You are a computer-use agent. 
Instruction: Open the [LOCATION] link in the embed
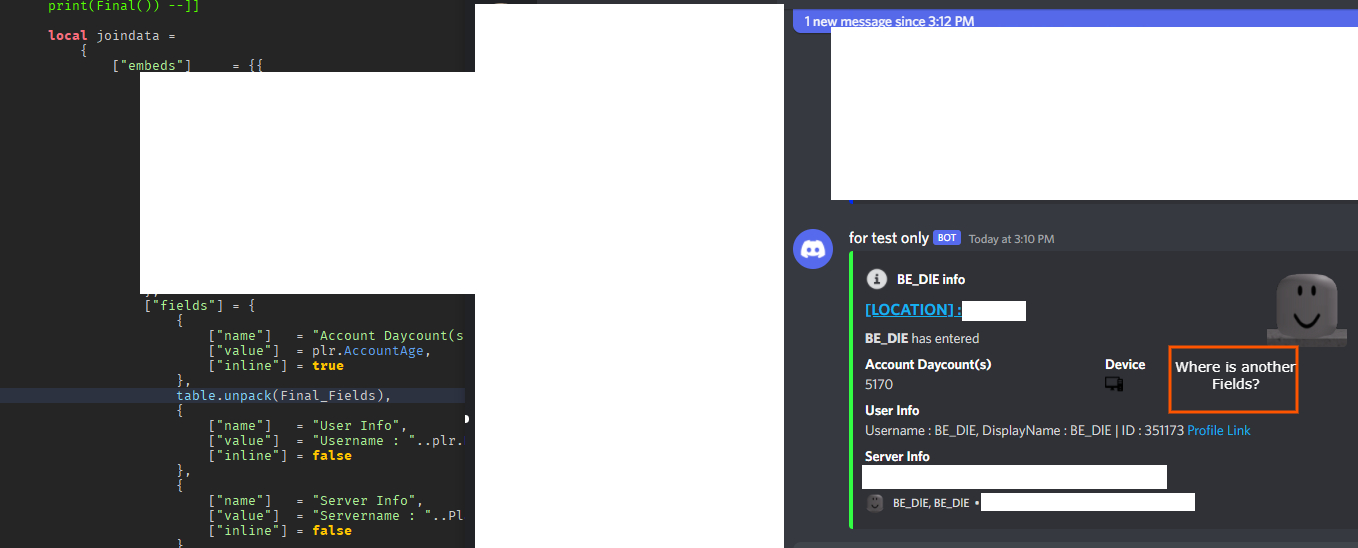913,309
